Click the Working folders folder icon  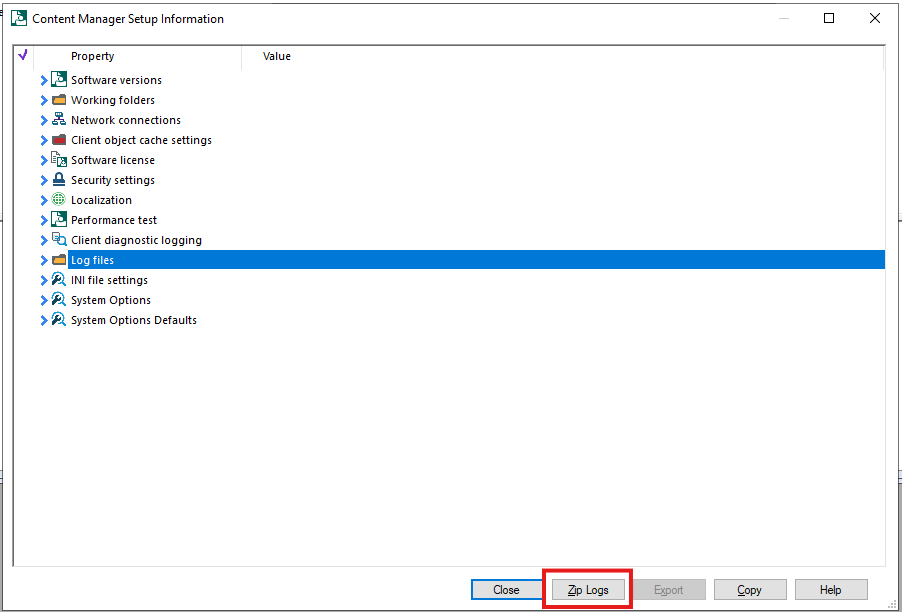click(x=59, y=100)
